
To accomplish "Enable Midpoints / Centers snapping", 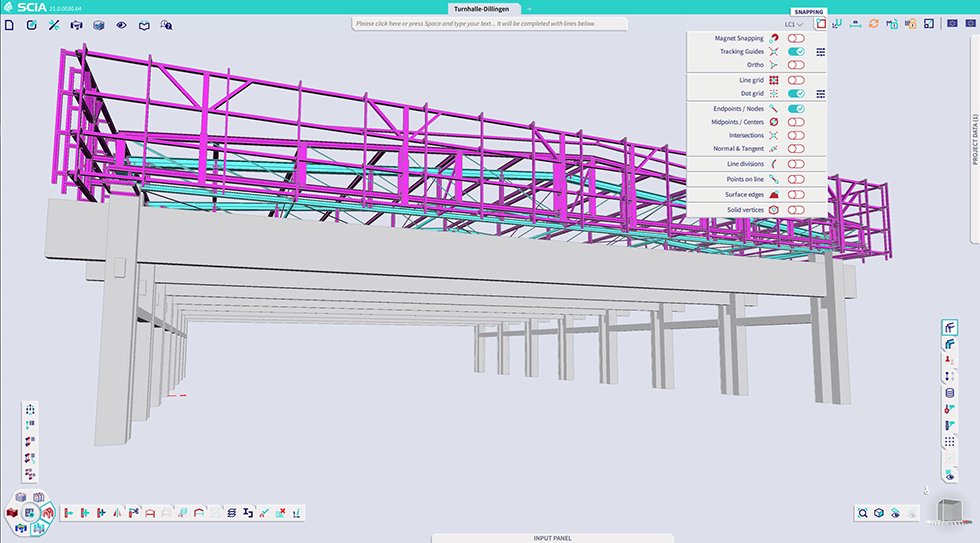I will [796, 122].
